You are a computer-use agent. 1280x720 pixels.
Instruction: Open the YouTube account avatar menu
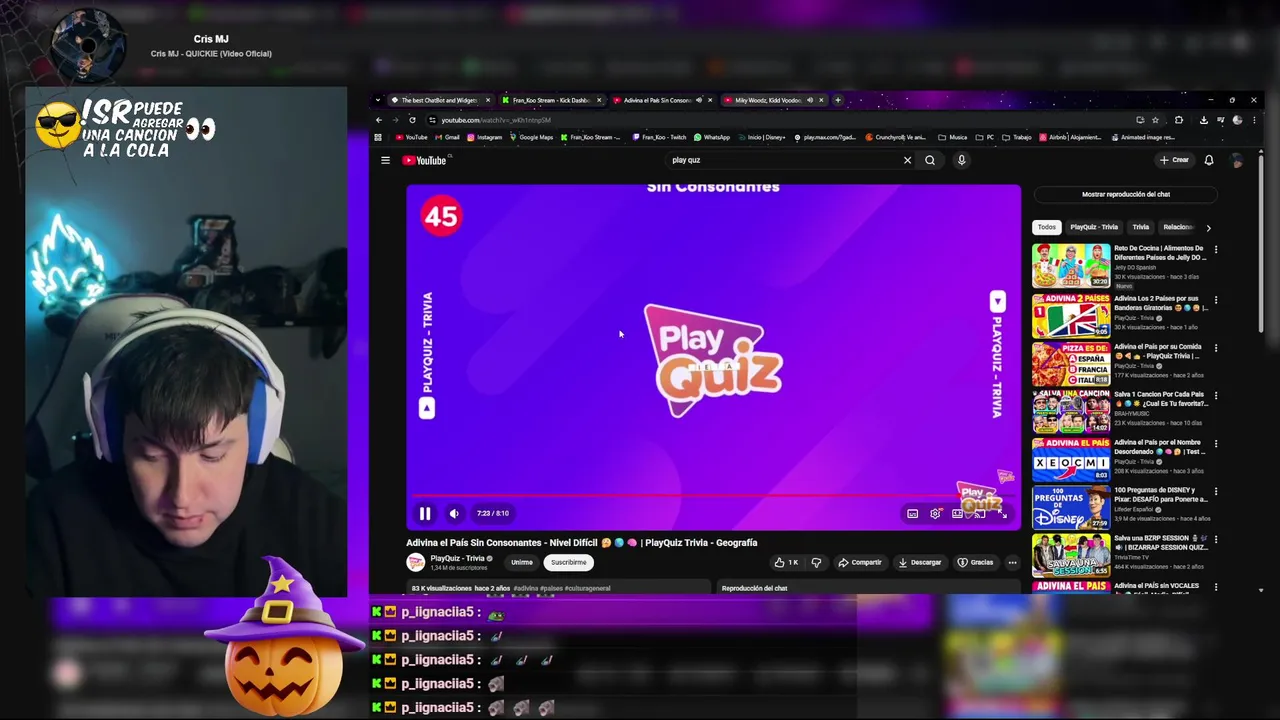point(1237,160)
